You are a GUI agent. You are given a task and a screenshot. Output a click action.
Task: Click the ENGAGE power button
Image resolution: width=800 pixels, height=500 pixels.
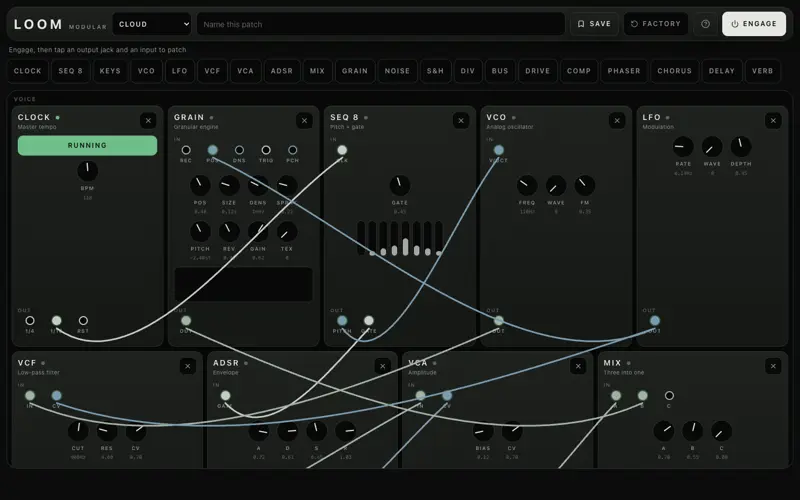coord(754,24)
